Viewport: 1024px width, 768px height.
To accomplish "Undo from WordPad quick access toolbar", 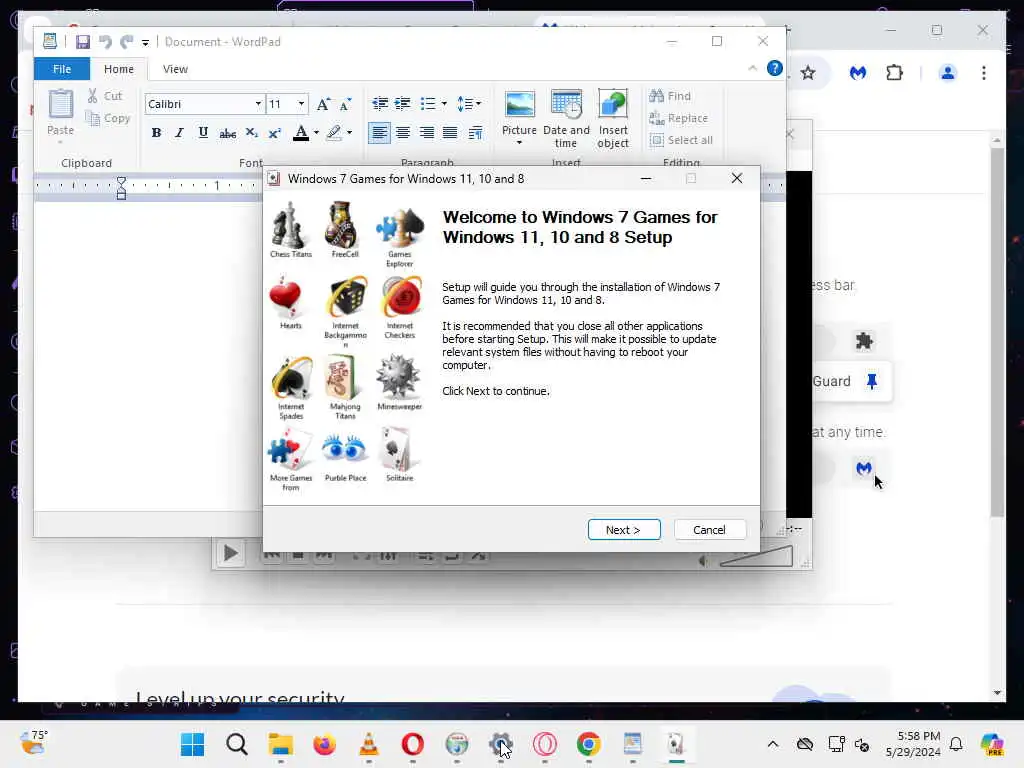I will point(104,42).
